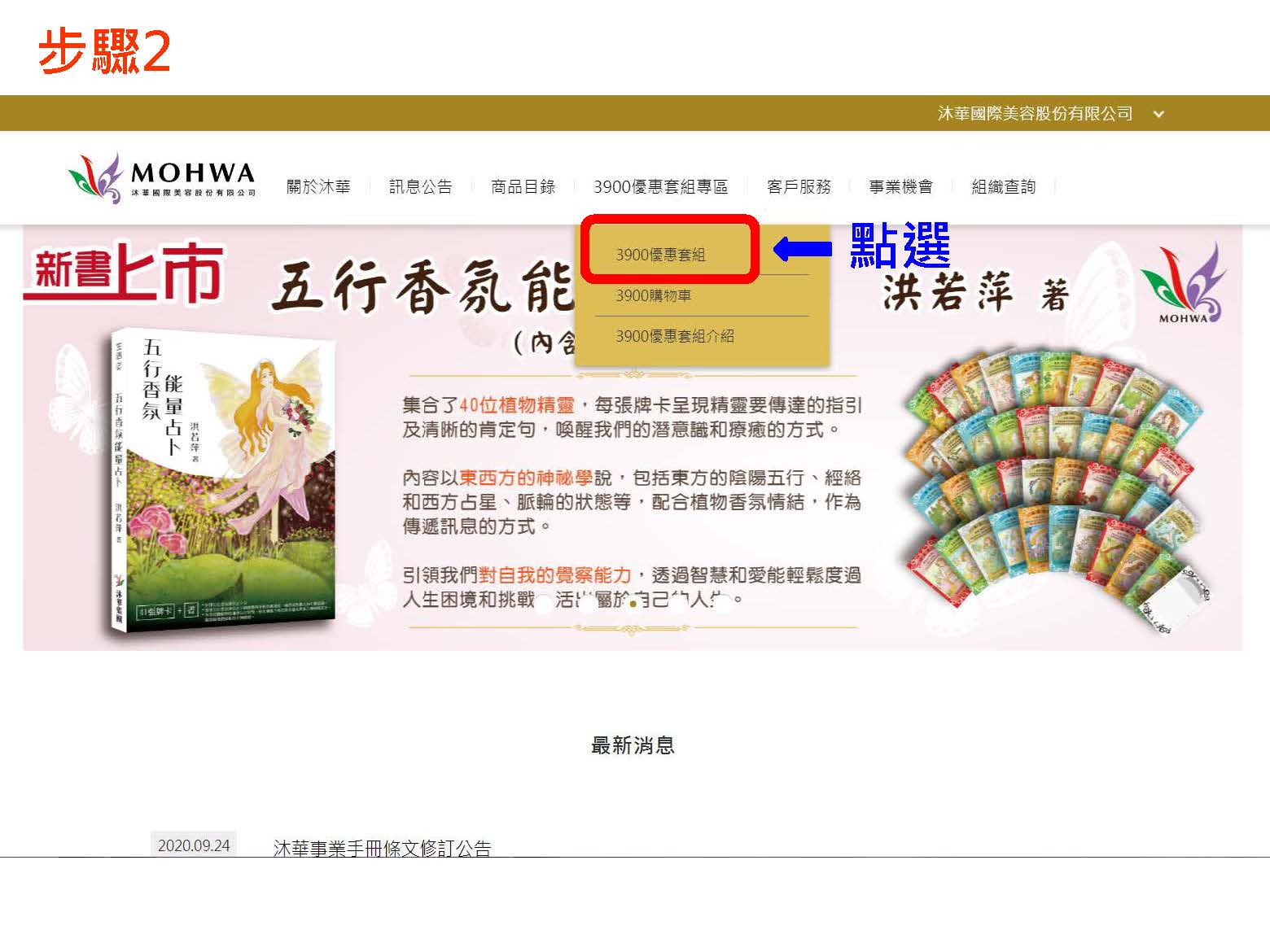Click the book cover image in the banner

[222, 480]
